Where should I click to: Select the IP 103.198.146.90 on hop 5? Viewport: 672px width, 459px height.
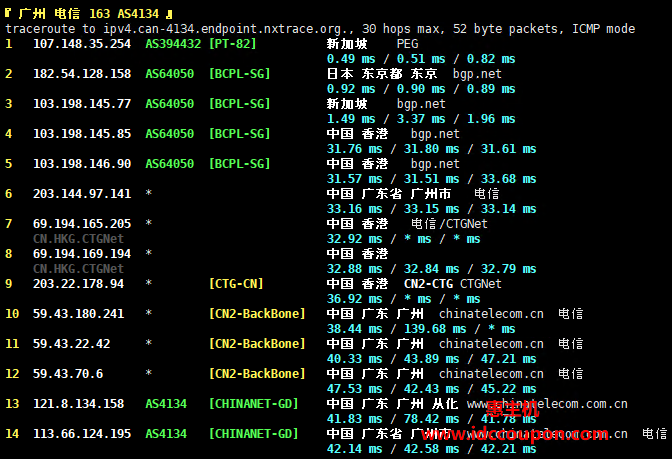pos(82,164)
